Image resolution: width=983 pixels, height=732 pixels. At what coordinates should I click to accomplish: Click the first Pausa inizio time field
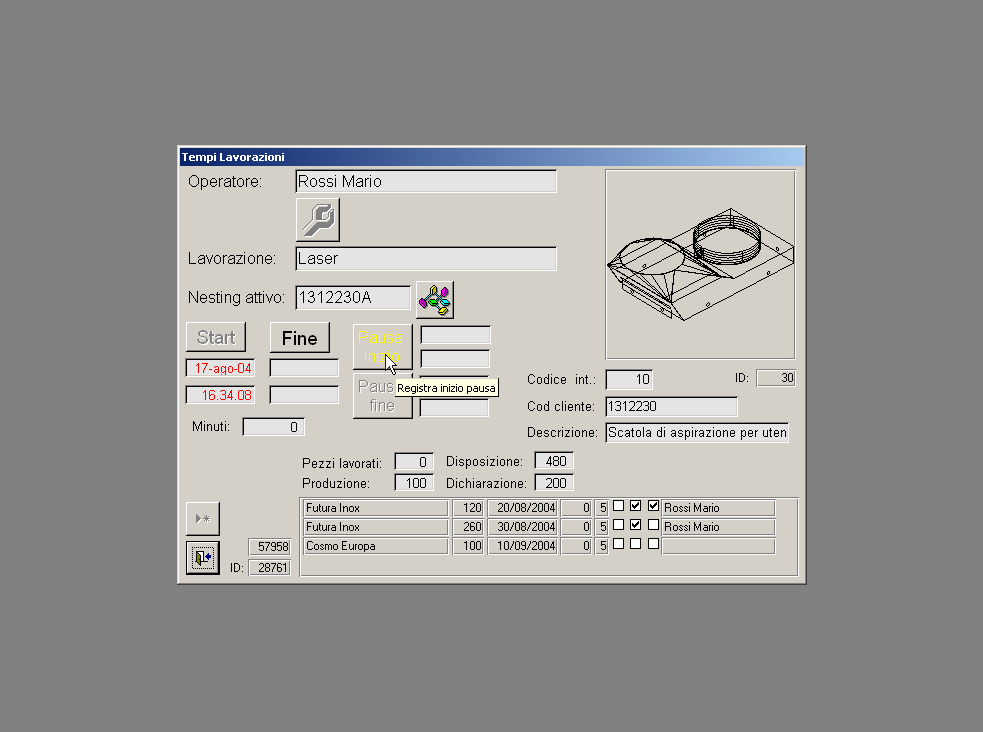click(x=455, y=335)
